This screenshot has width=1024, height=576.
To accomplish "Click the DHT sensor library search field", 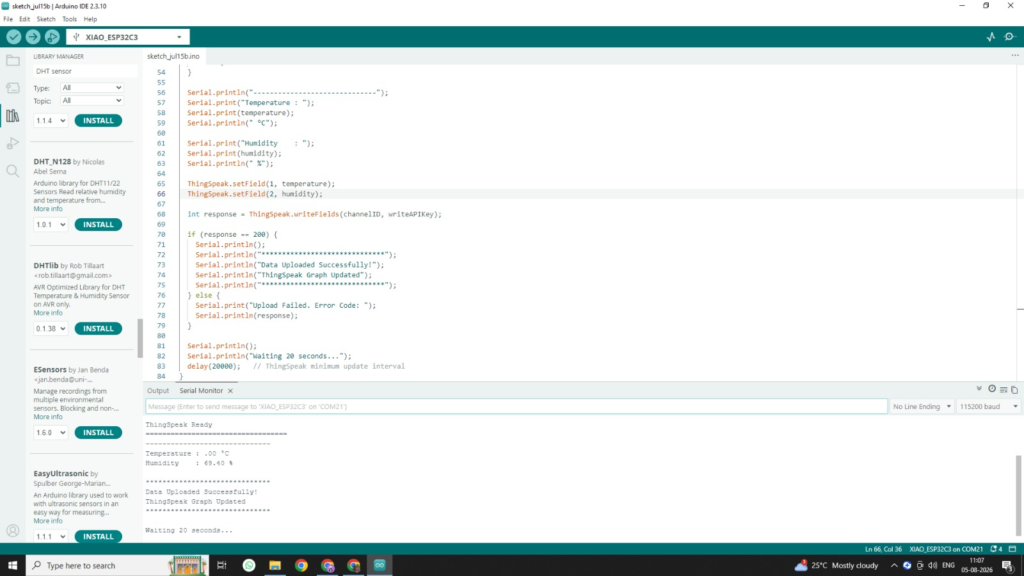I will 85,71.
